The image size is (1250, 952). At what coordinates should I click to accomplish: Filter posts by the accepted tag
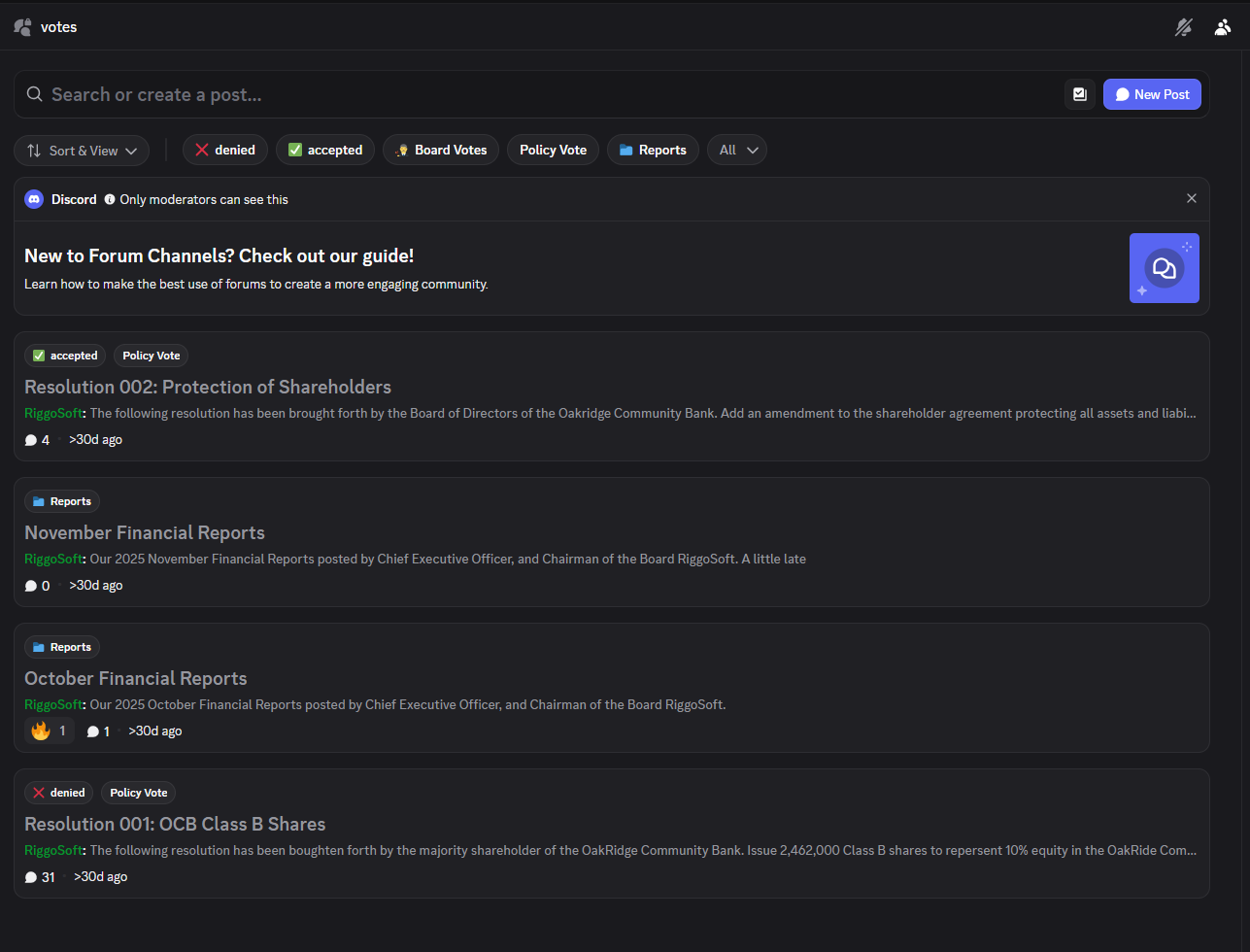(x=325, y=150)
